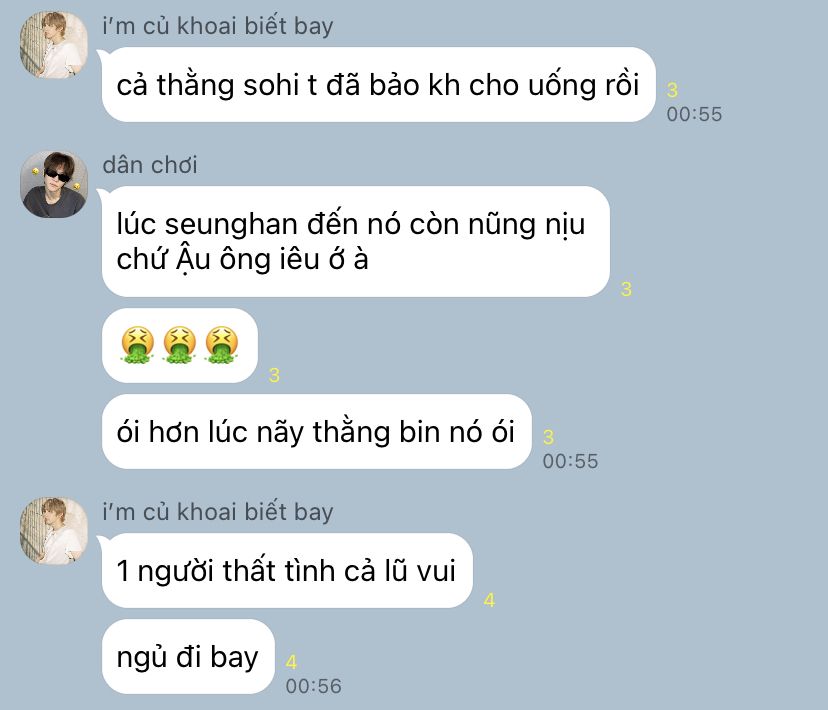
Task: Click the last vomiting face emoji
Action: (x=222, y=345)
